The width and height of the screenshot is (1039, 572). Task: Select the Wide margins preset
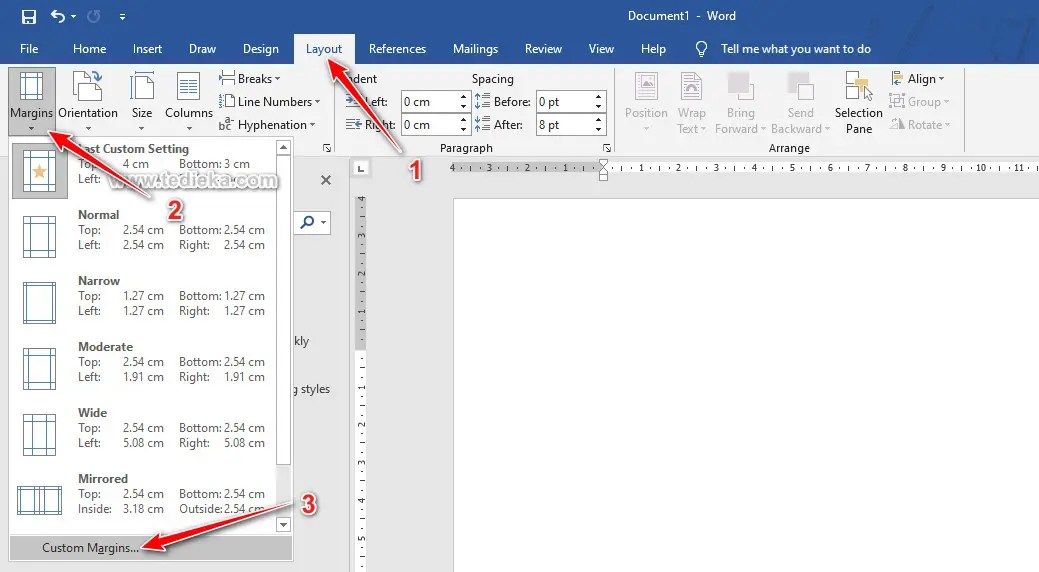[143, 434]
